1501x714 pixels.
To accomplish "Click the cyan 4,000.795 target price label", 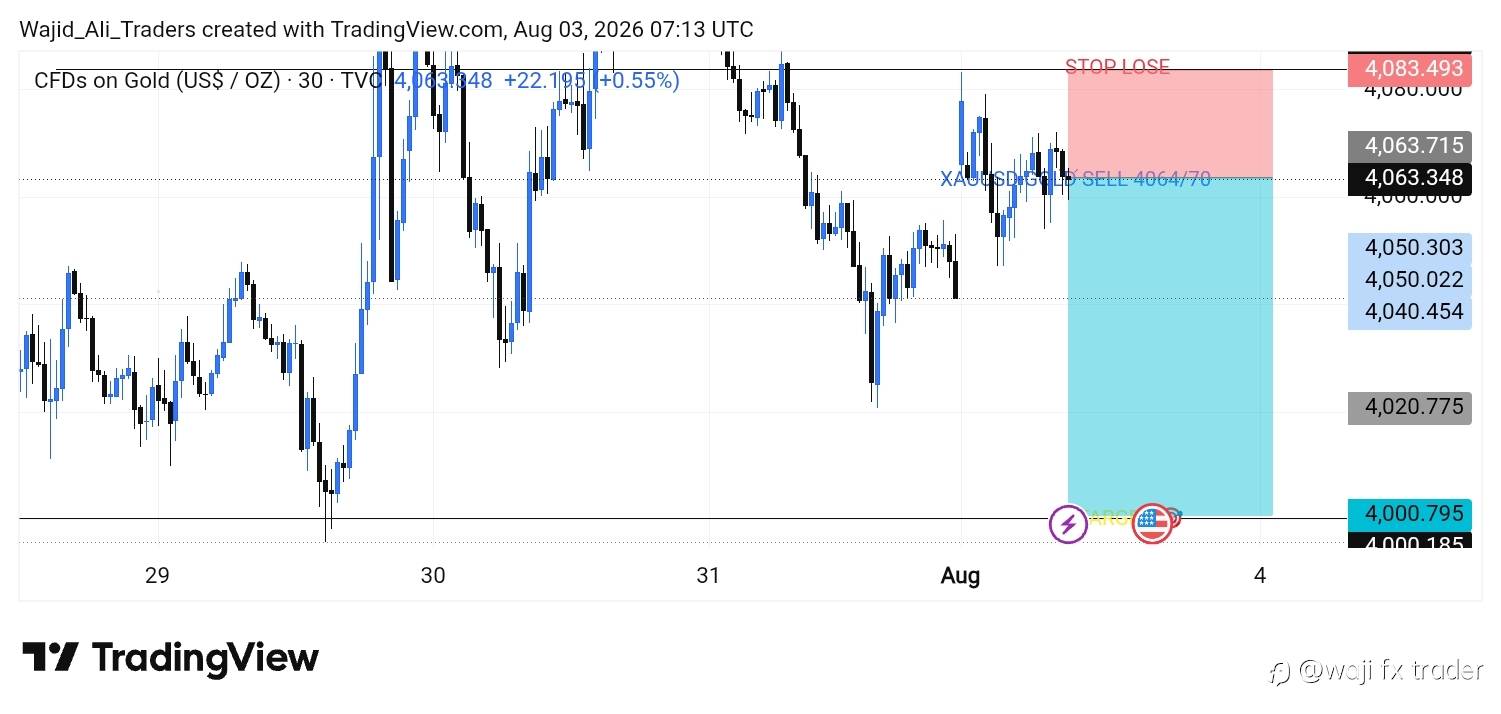I will click(x=1410, y=514).
